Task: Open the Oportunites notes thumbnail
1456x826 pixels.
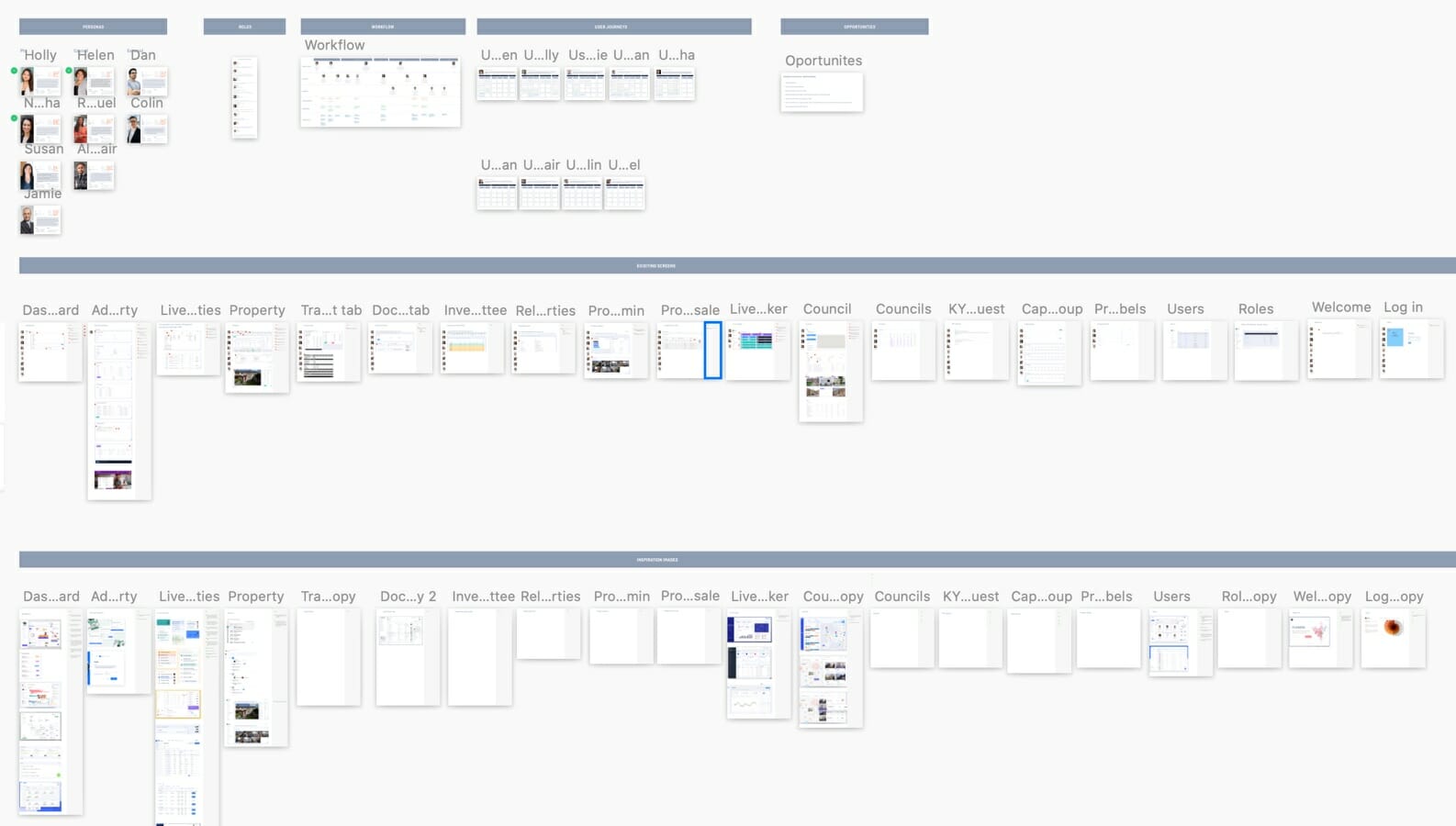Action: [822, 93]
